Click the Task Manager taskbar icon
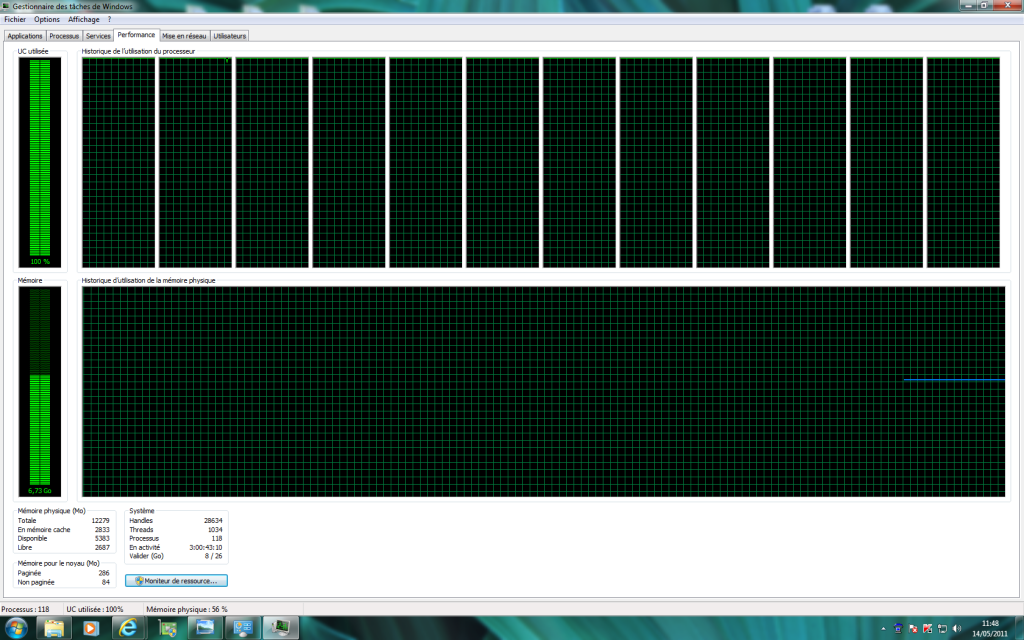The image size is (1024, 640). (x=281, y=628)
